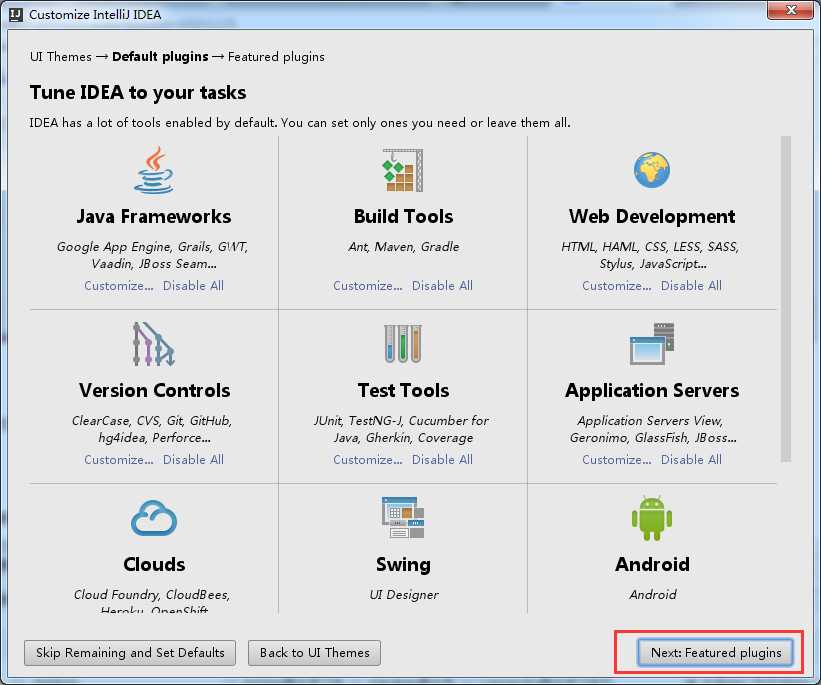This screenshot has height=685, width=821.
Task: Click 'Application Servers View, Geronimo' description
Action: click(x=653, y=429)
